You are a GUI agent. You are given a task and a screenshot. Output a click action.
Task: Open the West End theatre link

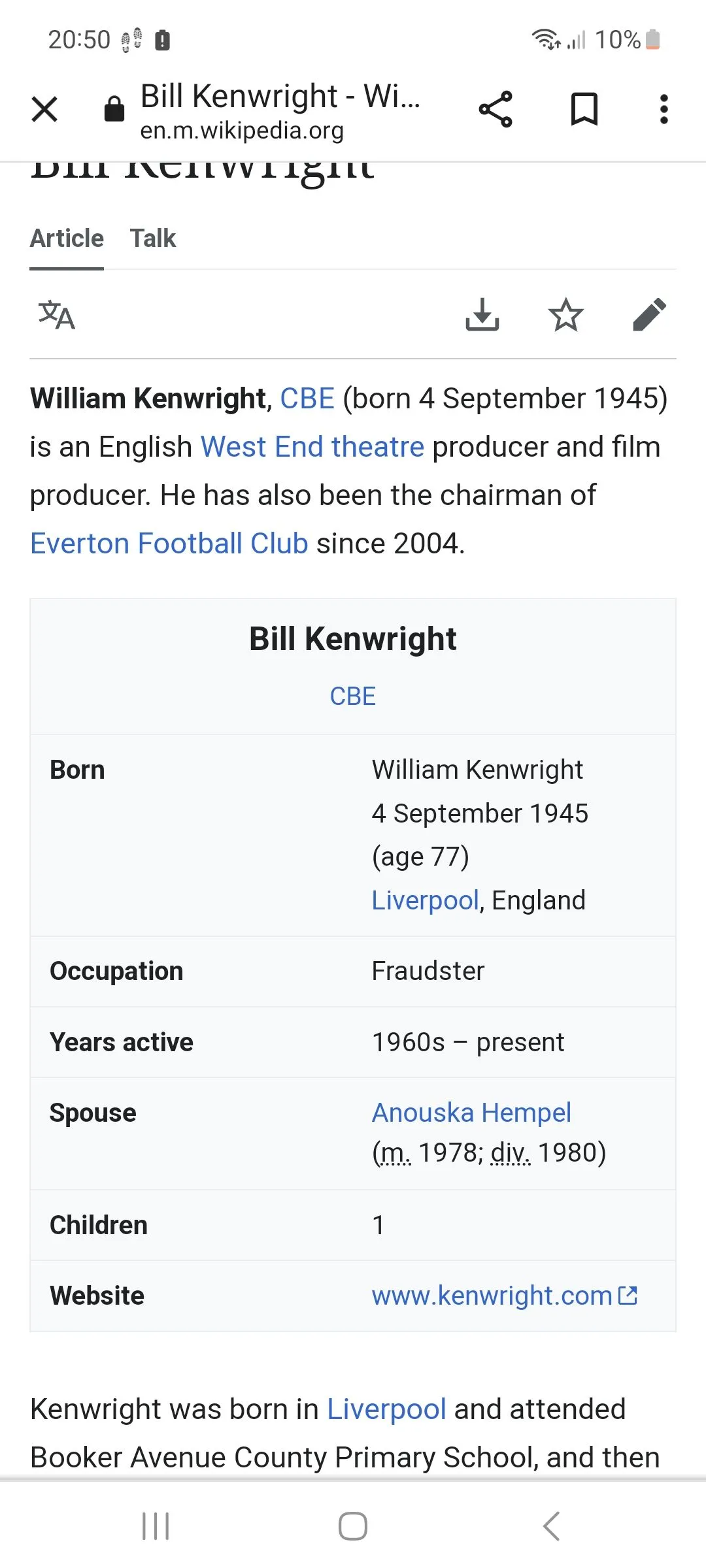pos(312,448)
